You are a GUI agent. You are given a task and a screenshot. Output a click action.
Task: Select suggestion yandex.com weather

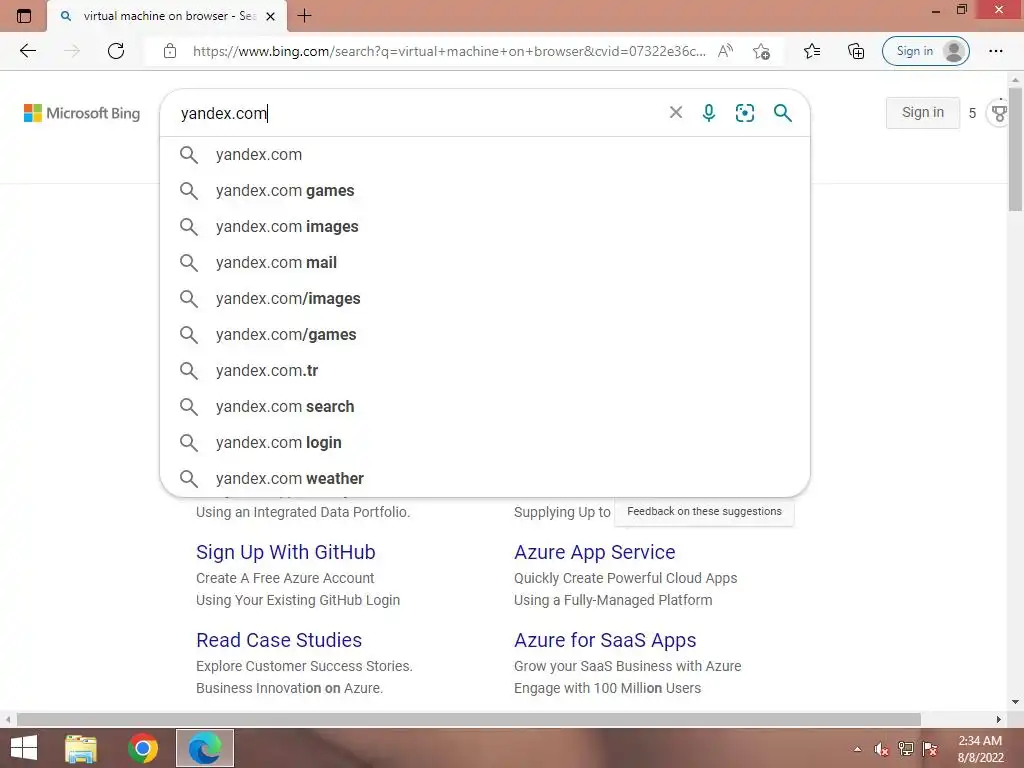[485, 478]
